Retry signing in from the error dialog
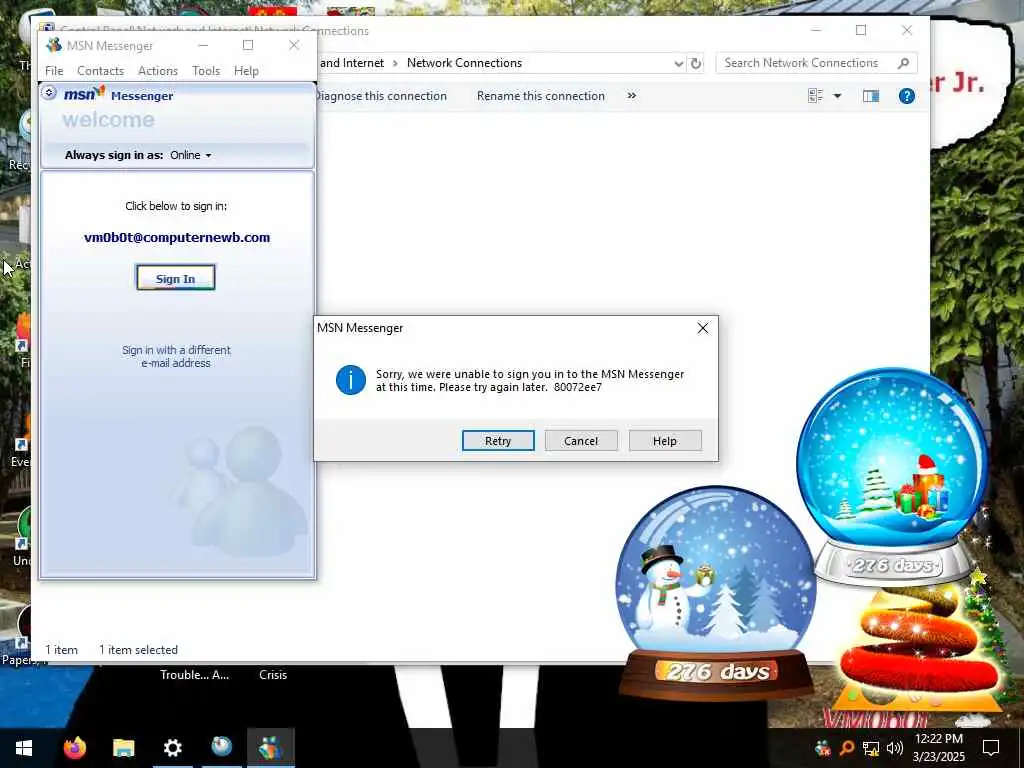1024x768 pixels. (498, 441)
